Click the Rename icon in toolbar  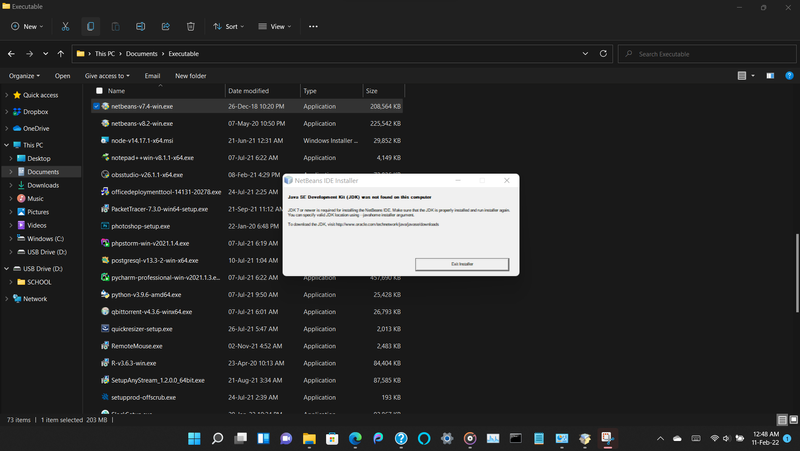click(x=140, y=27)
